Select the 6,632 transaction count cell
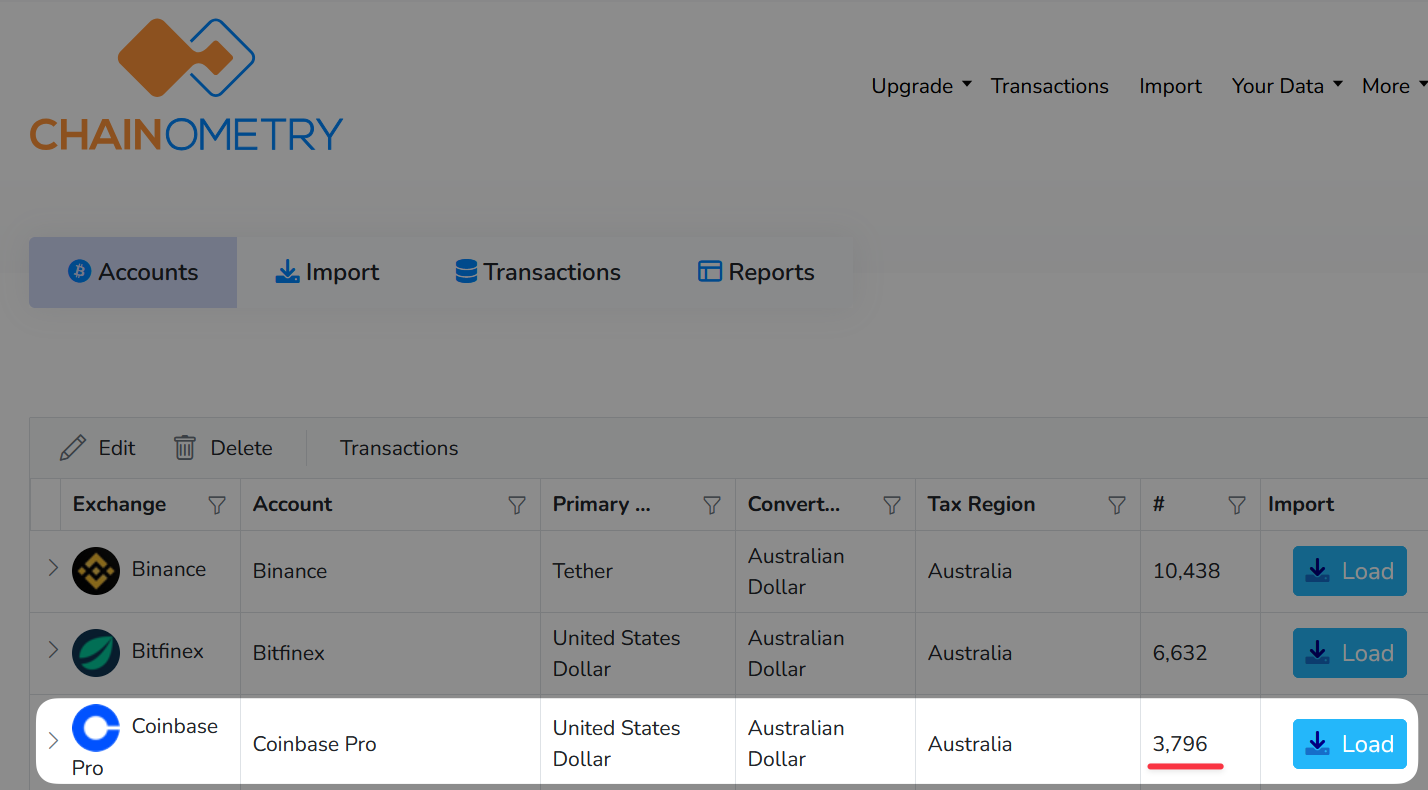The width and height of the screenshot is (1428, 790). pyautogui.click(x=1200, y=653)
